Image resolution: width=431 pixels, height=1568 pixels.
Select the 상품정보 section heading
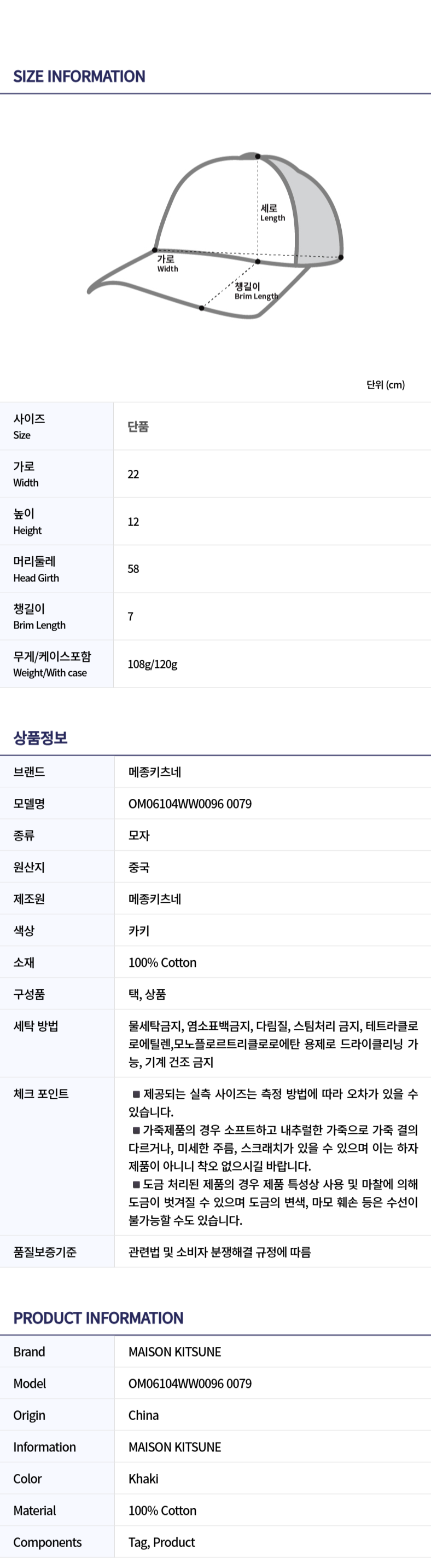point(40,738)
